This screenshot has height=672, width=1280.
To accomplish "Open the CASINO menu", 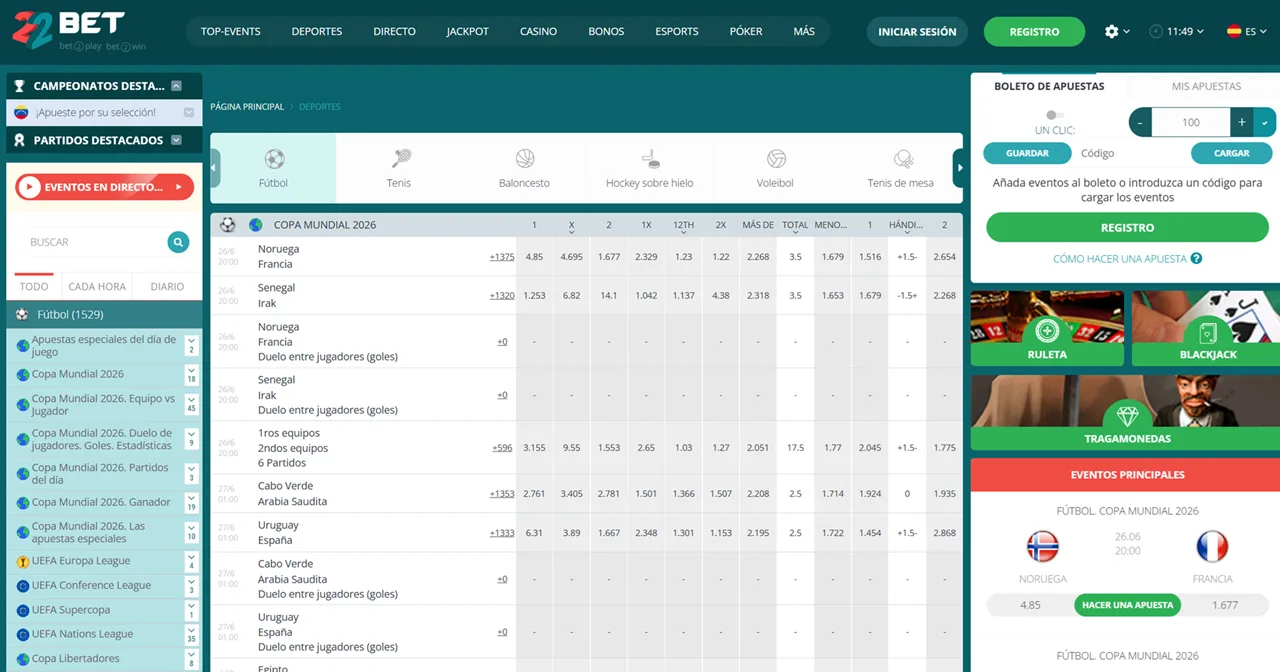I will [x=538, y=32].
